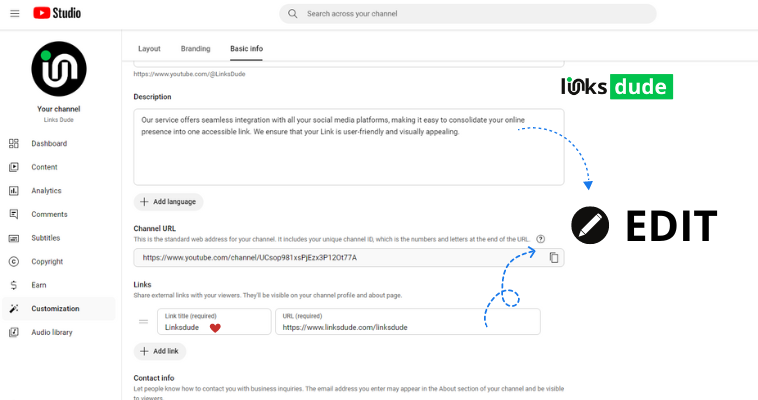
Task: Click the Comments icon in sidebar
Action: coord(14,214)
